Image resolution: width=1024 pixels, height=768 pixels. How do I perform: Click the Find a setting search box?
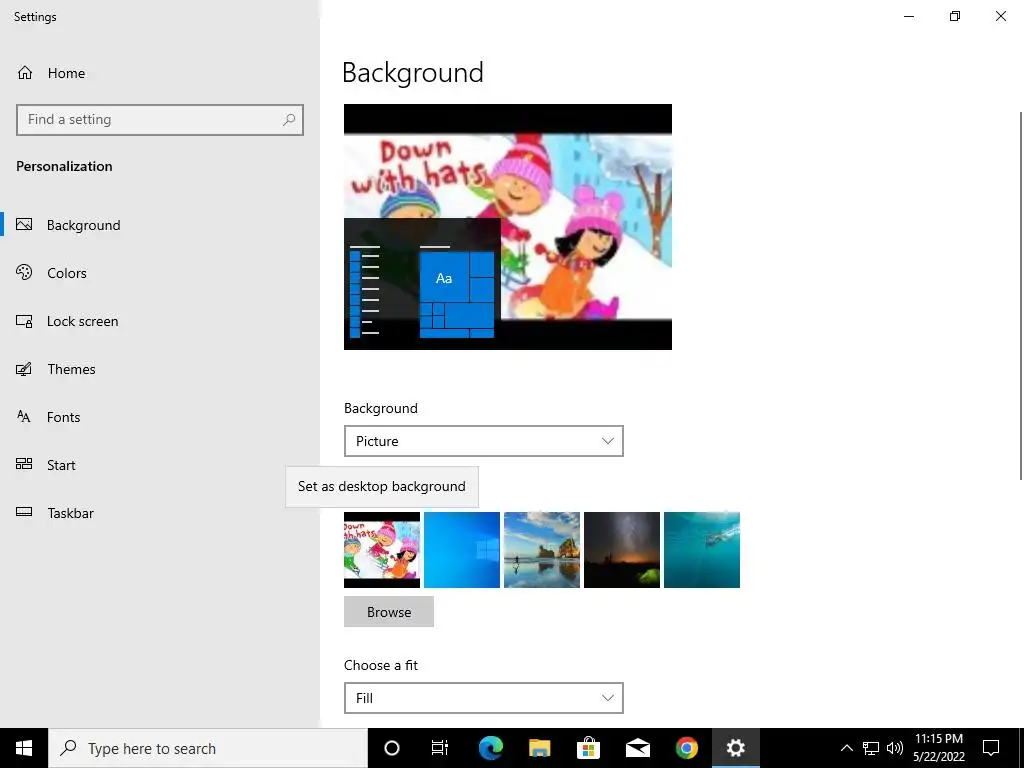coord(160,120)
